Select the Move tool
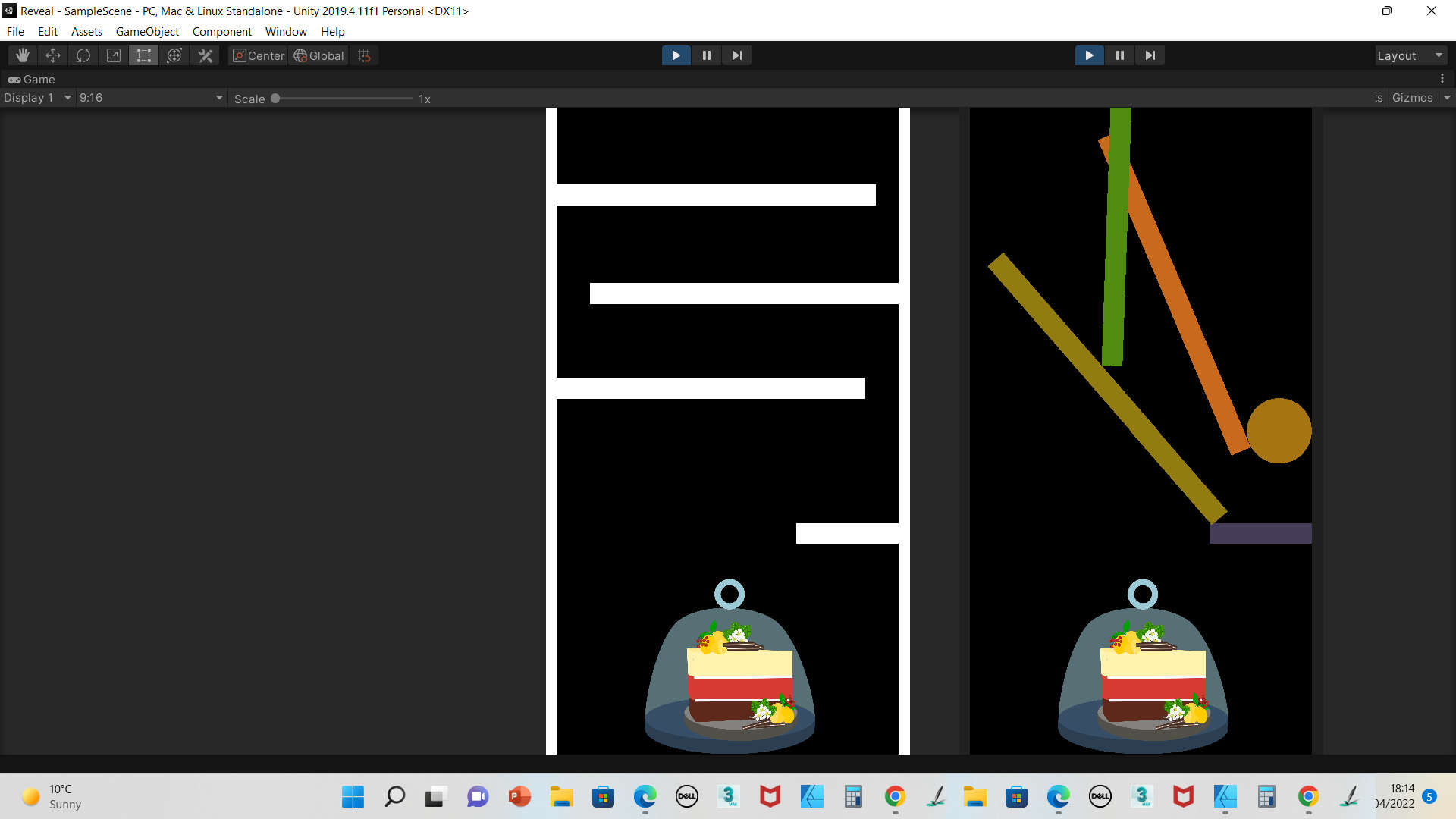The width and height of the screenshot is (1456, 819). tap(52, 55)
